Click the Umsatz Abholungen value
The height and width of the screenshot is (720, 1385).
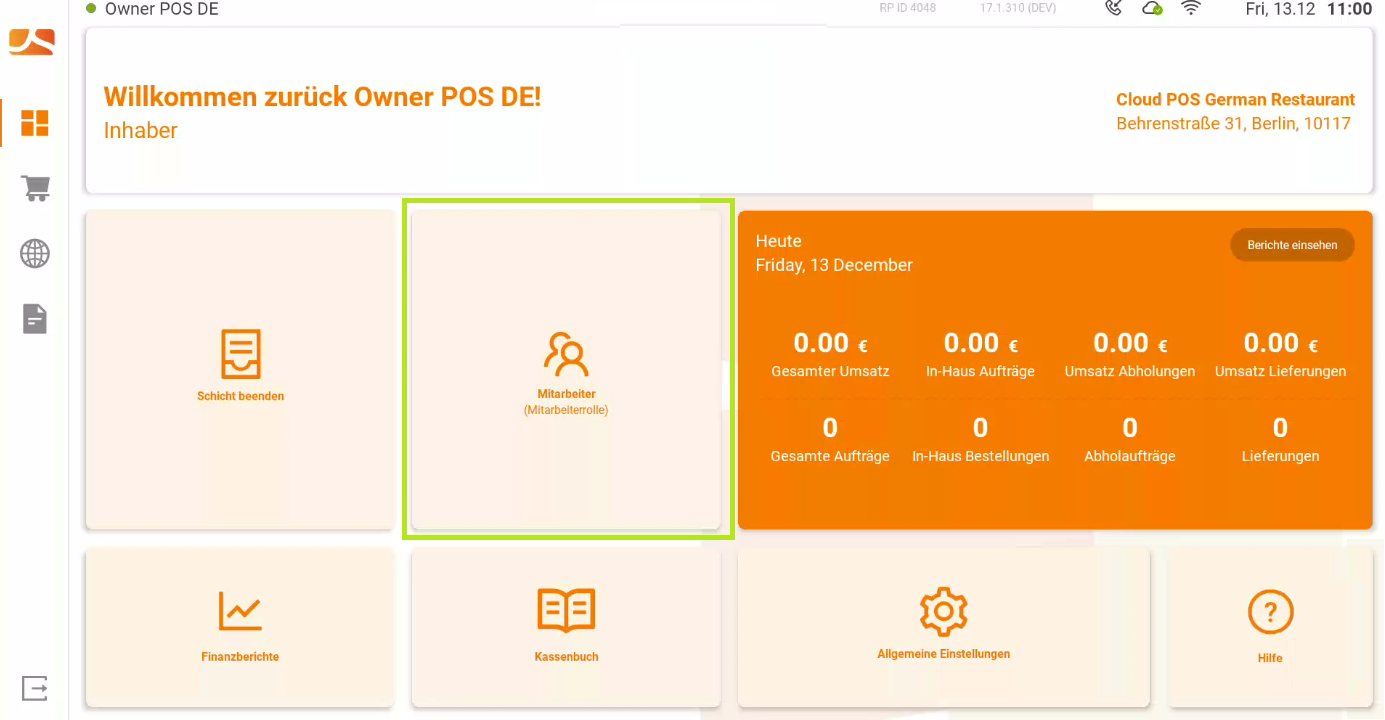click(x=1130, y=343)
